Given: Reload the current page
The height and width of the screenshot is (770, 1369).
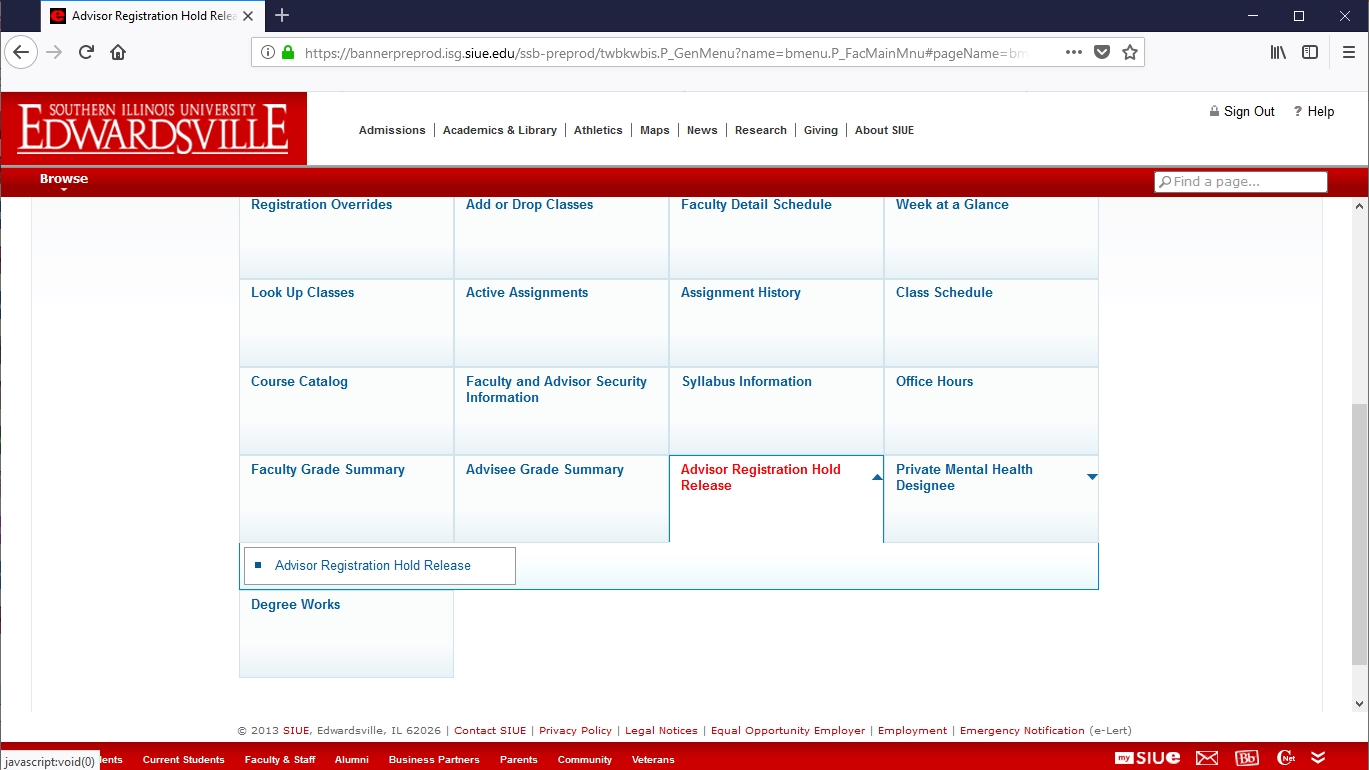Looking at the screenshot, I should [x=86, y=53].
